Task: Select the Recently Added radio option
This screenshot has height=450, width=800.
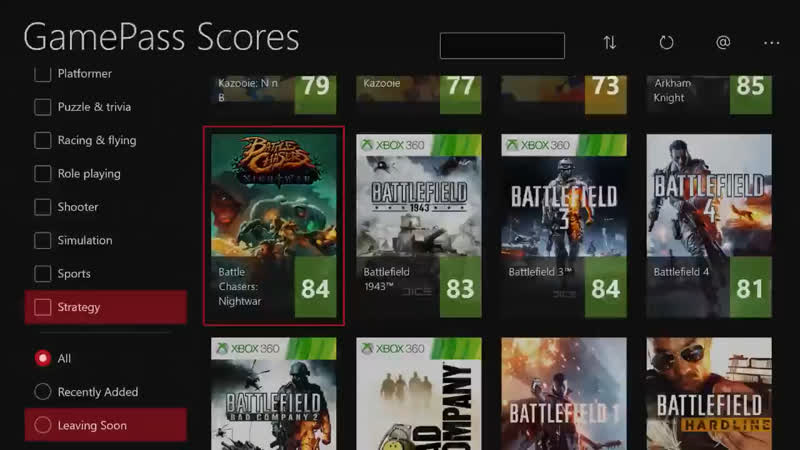Action: 43,392
